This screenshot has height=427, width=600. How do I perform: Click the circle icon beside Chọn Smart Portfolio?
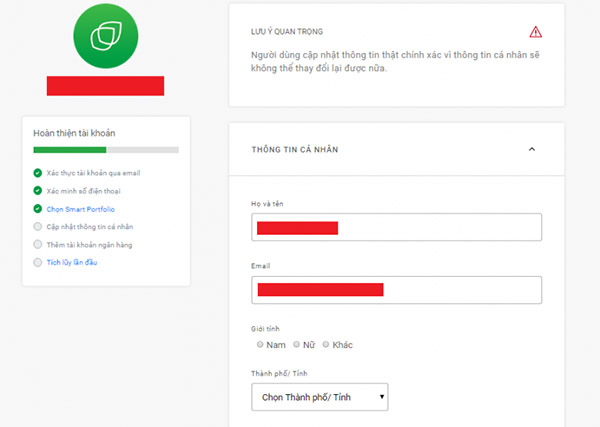[37, 208]
